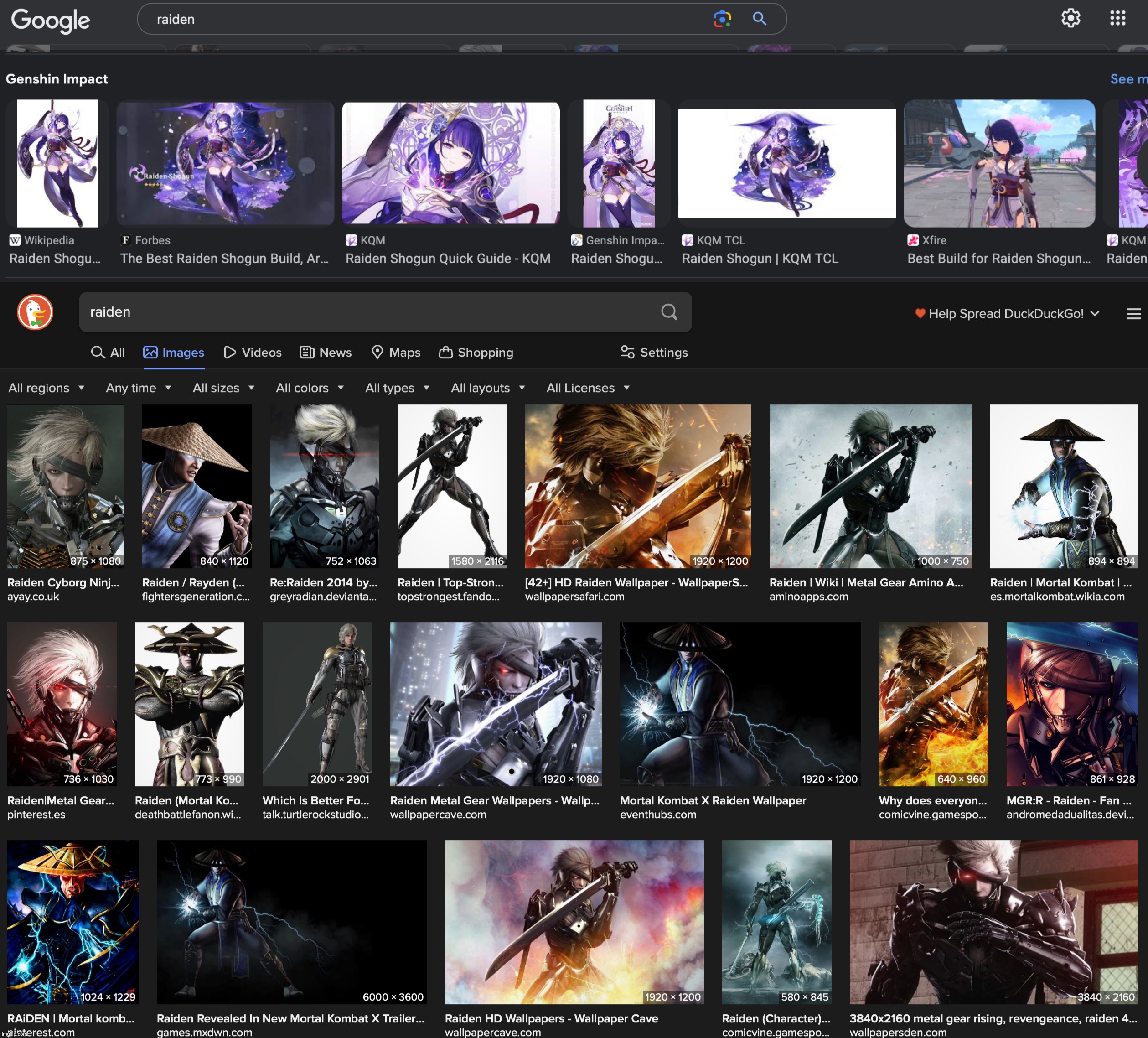Screen dimensions: 1148x1038
Task: Open Mortal Kombat X Raiden Wallpaper eventhubs image
Action: click(740, 704)
